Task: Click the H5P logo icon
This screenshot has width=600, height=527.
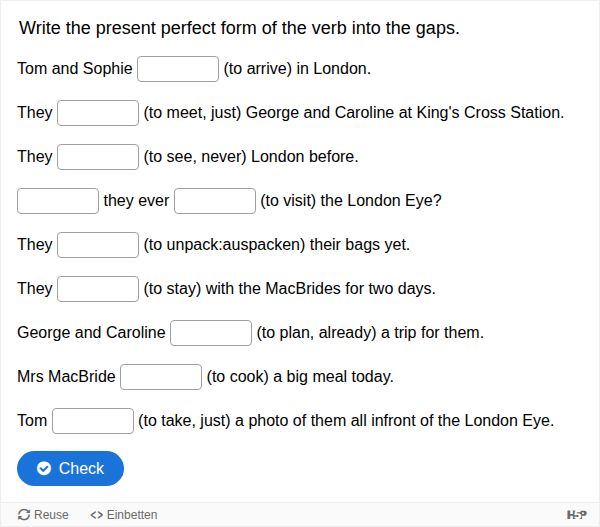Action: pos(576,514)
